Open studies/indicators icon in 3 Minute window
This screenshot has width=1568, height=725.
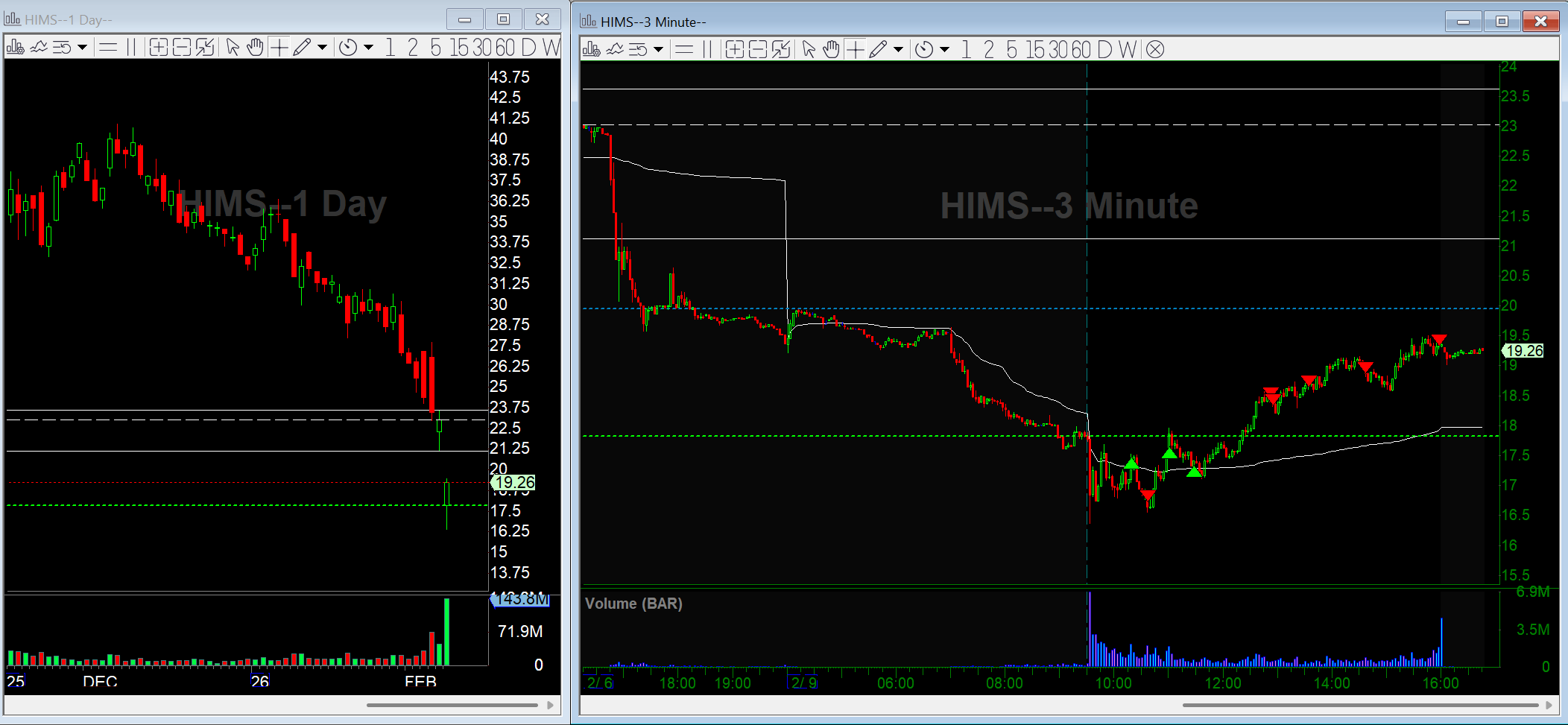click(615, 49)
